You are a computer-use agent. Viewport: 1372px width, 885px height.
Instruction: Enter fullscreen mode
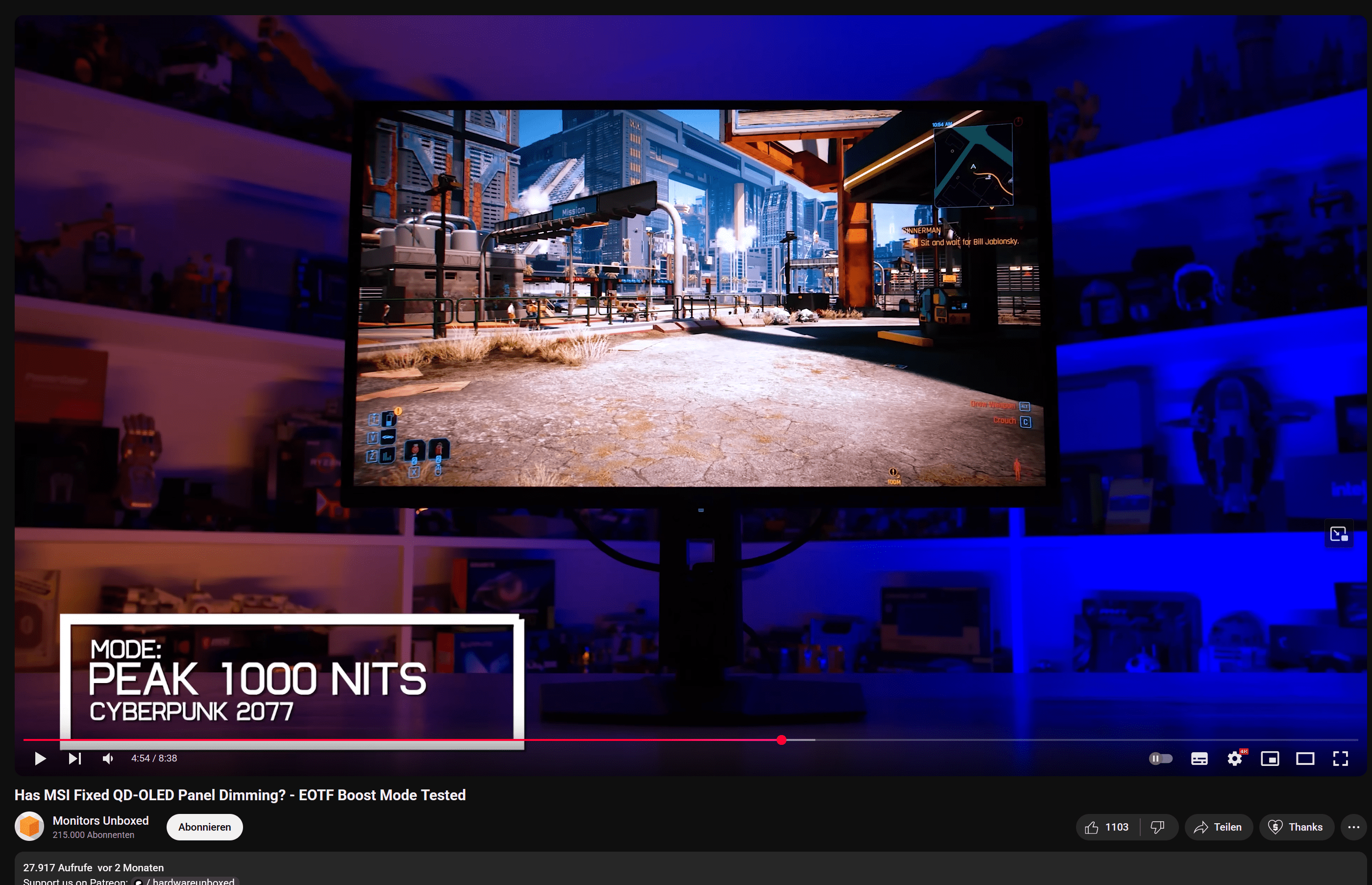pyautogui.click(x=1340, y=759)
